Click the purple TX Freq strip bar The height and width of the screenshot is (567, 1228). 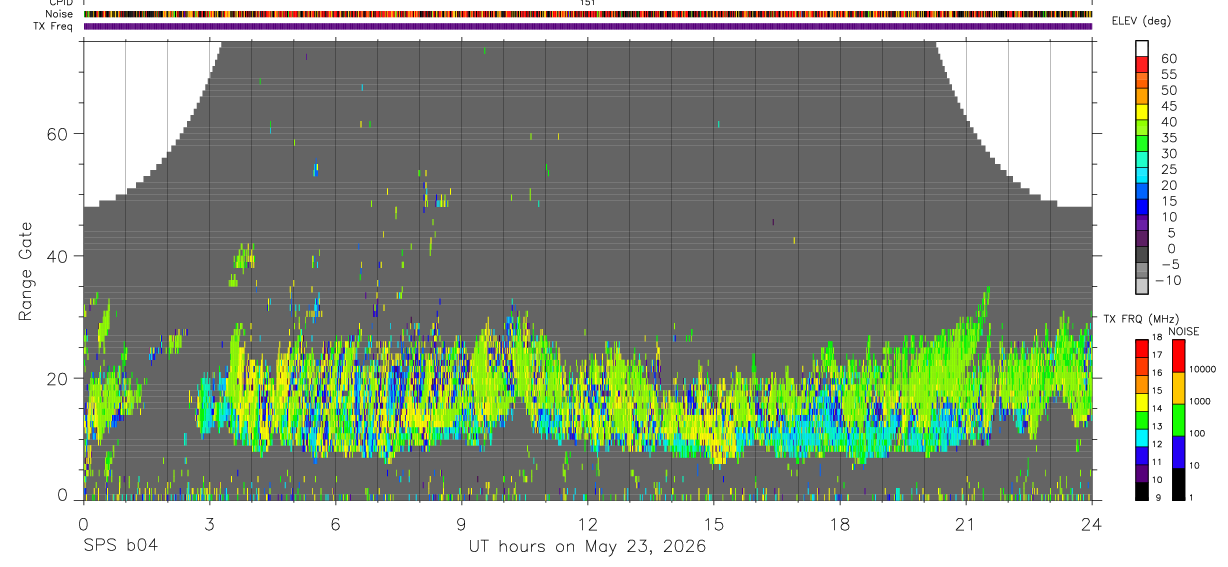click(588, 26)
